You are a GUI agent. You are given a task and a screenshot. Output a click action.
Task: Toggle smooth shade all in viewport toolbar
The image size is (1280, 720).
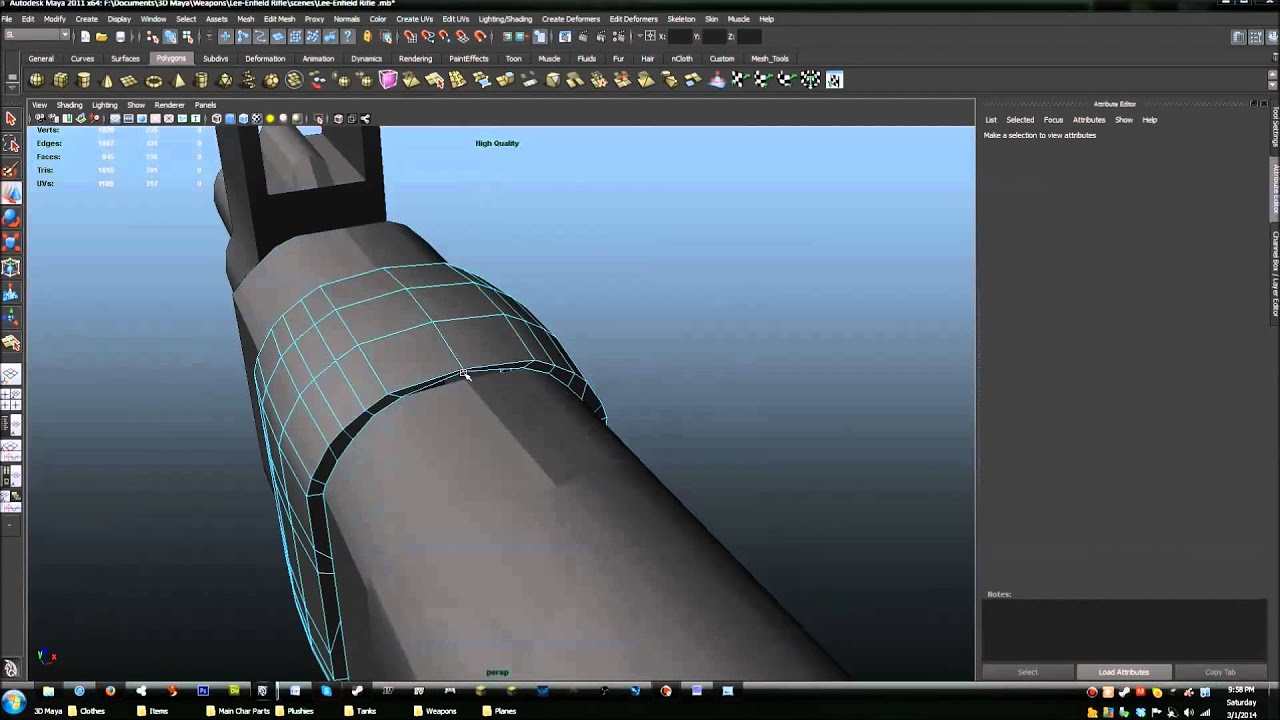230,119
